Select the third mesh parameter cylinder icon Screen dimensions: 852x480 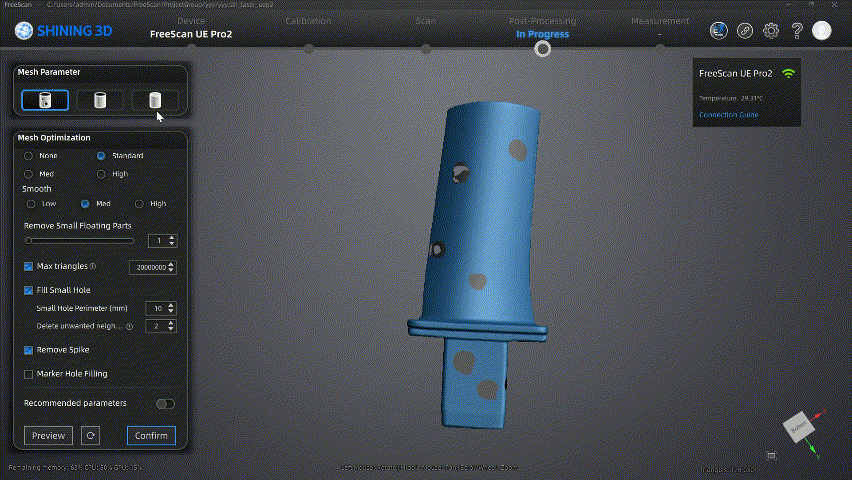[x=155, y=100]
